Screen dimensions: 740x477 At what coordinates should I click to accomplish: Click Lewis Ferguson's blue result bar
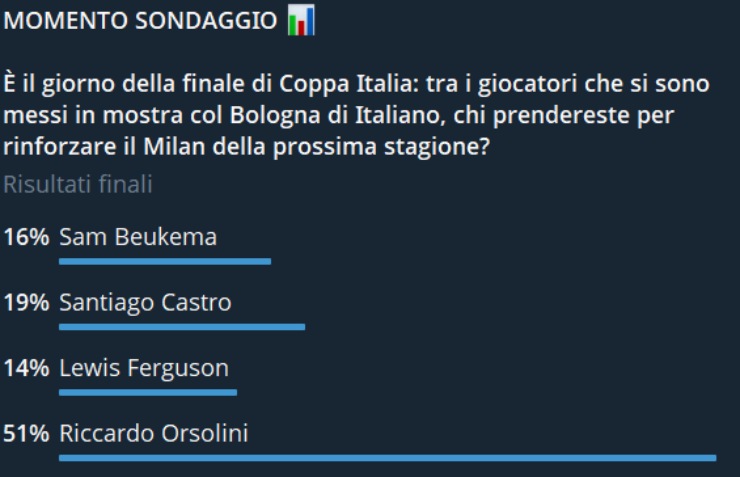tap(148, 392)
